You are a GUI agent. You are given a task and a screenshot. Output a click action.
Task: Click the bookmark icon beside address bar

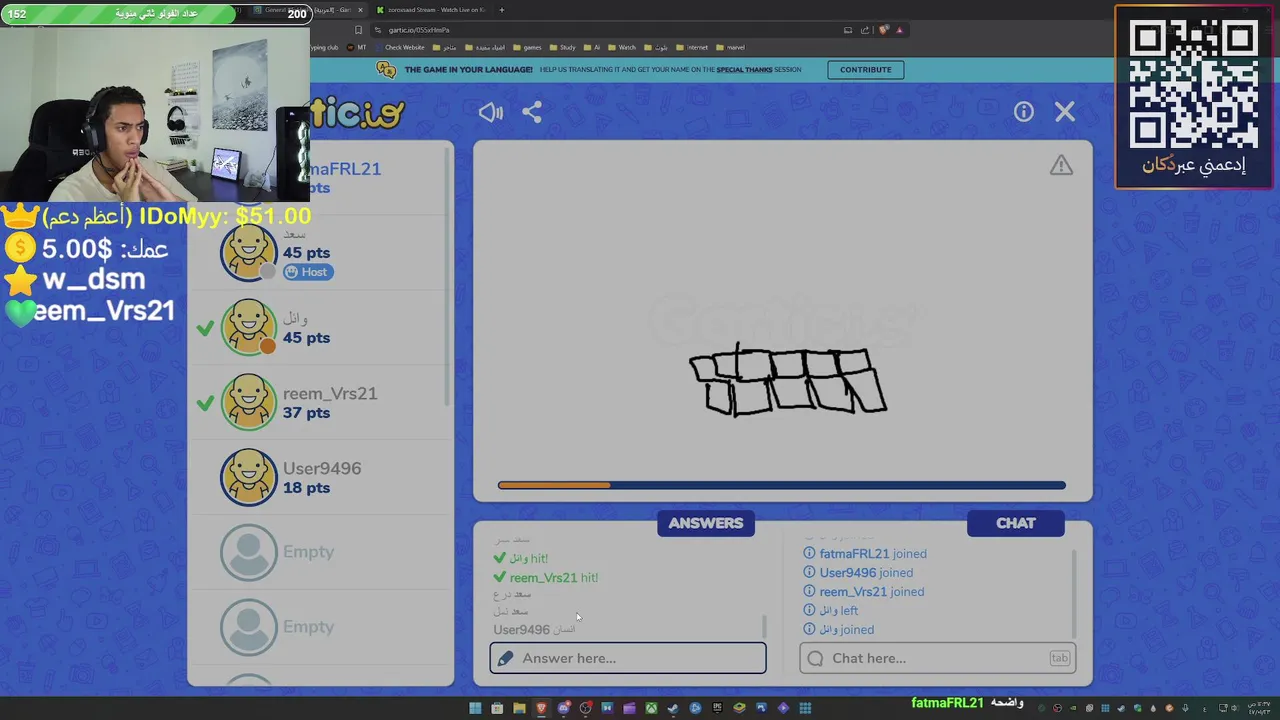(x=358, y=30)
